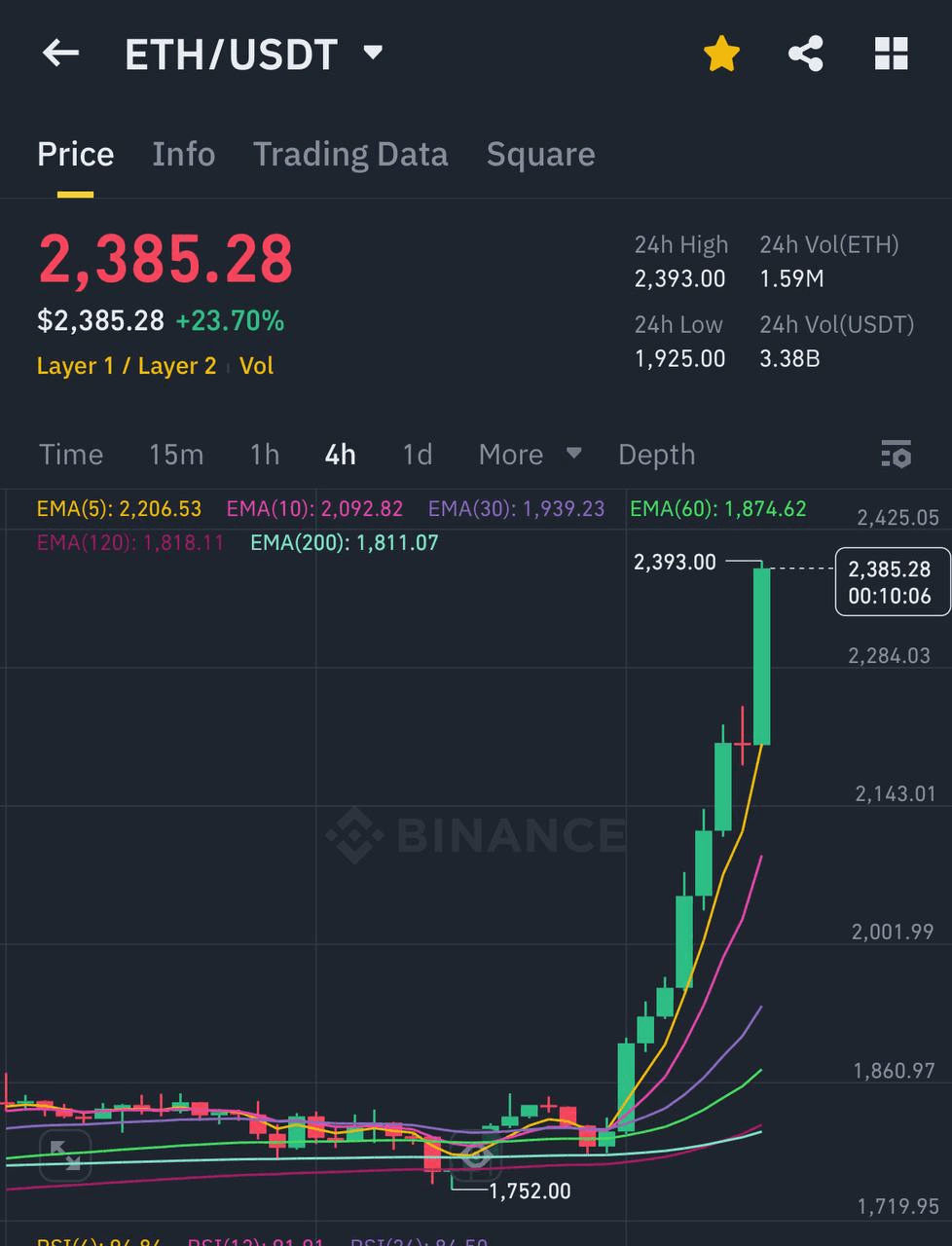Image resolution: width=952 pixels, height=1246 pixels.
Task: Tap the 2,143.01 price axis label
Action: 896,794
